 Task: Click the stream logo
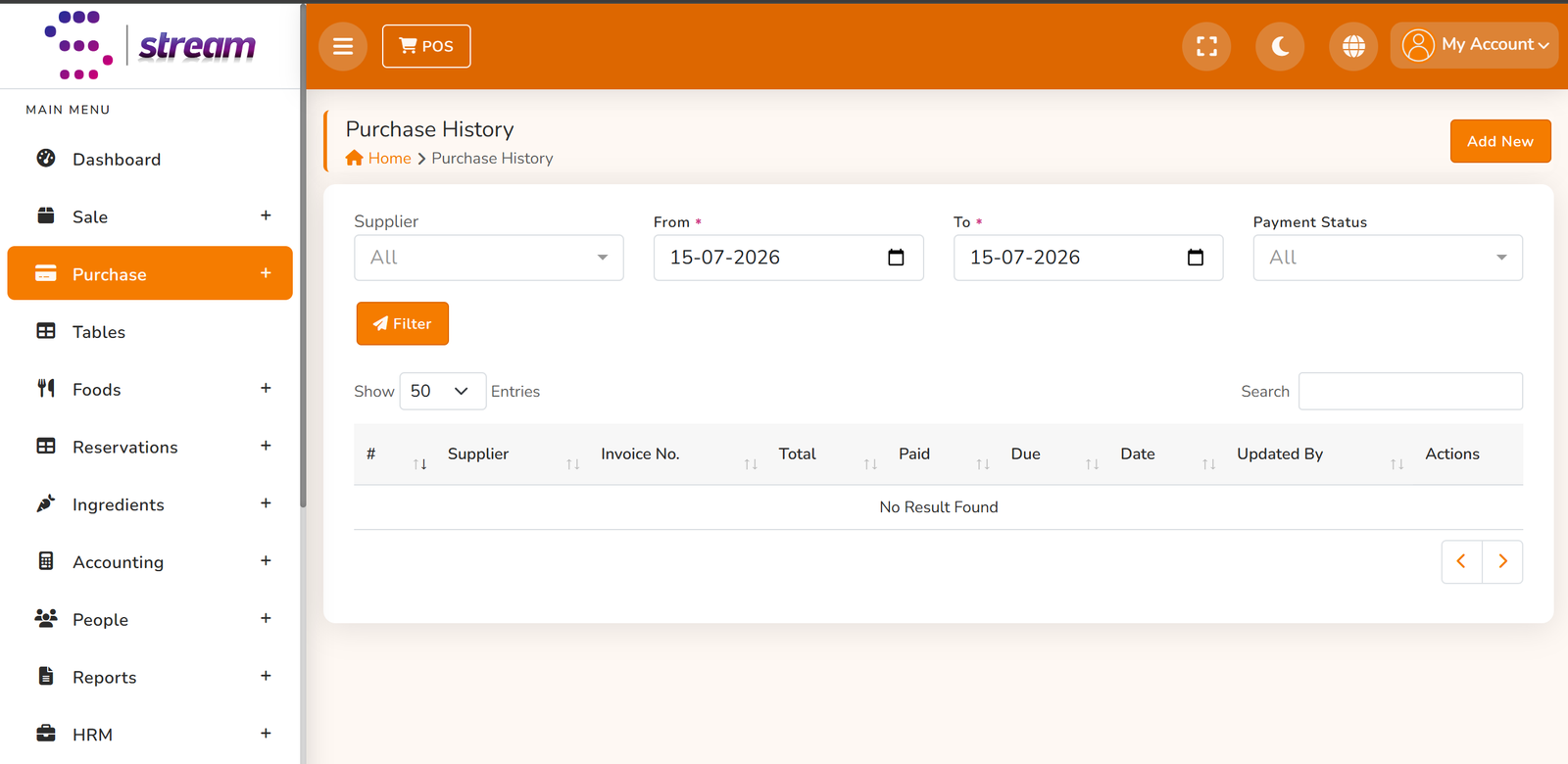click(150, 45)
